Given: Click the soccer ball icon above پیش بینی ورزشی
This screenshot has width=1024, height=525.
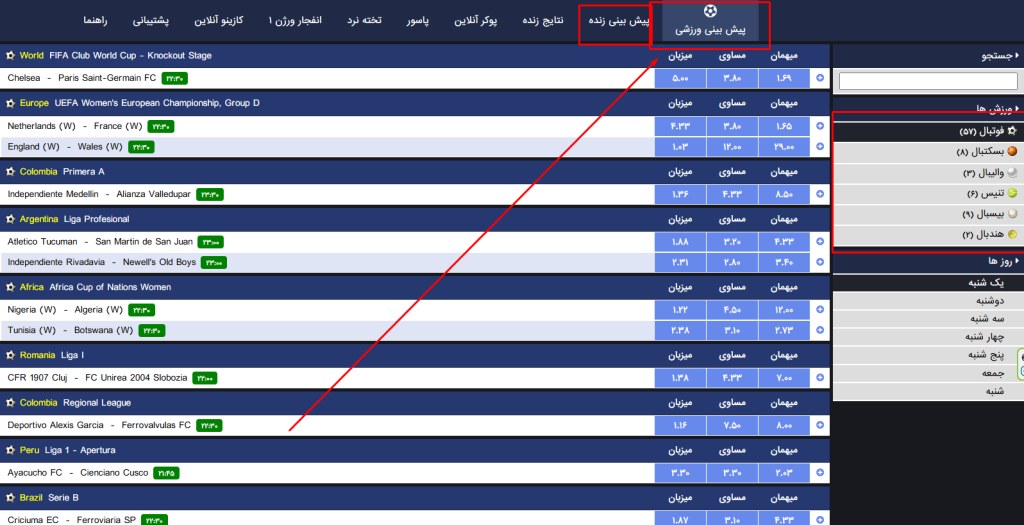Looking at the screenshot, I should [x=710, y=11].
